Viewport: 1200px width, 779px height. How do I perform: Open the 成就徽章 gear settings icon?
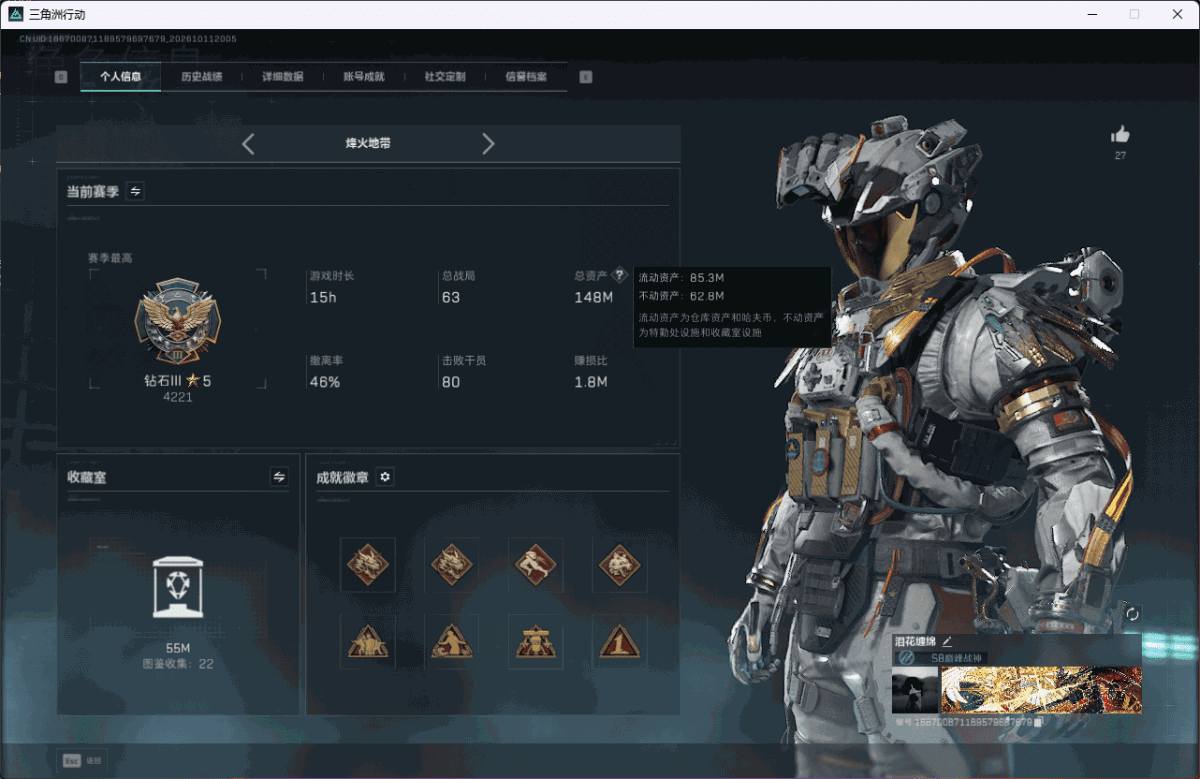coord(385,477)
